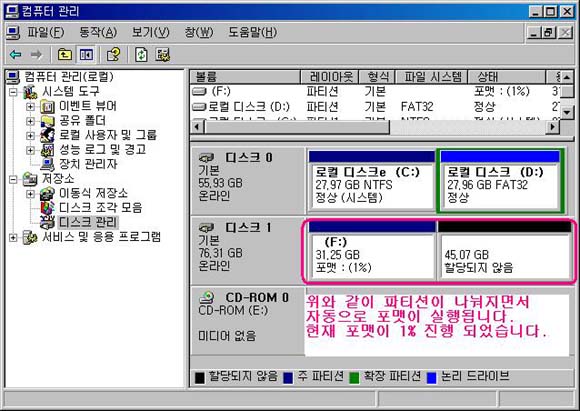Click the CD-ROM 0 drive icon
This screenshot has height=411, width=580.
point(206,297)
